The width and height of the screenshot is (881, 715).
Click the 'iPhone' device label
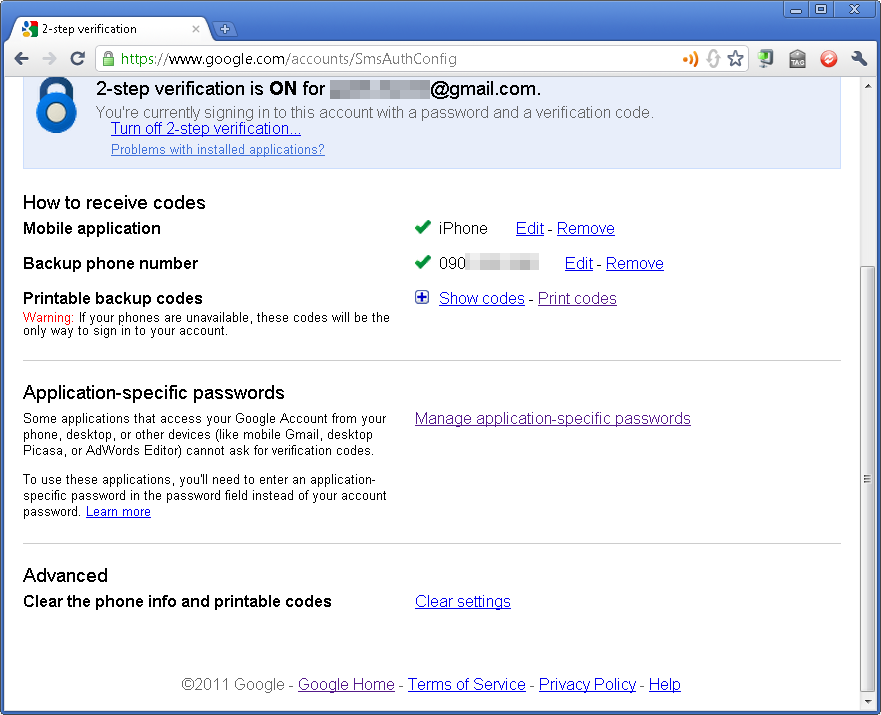463,229
